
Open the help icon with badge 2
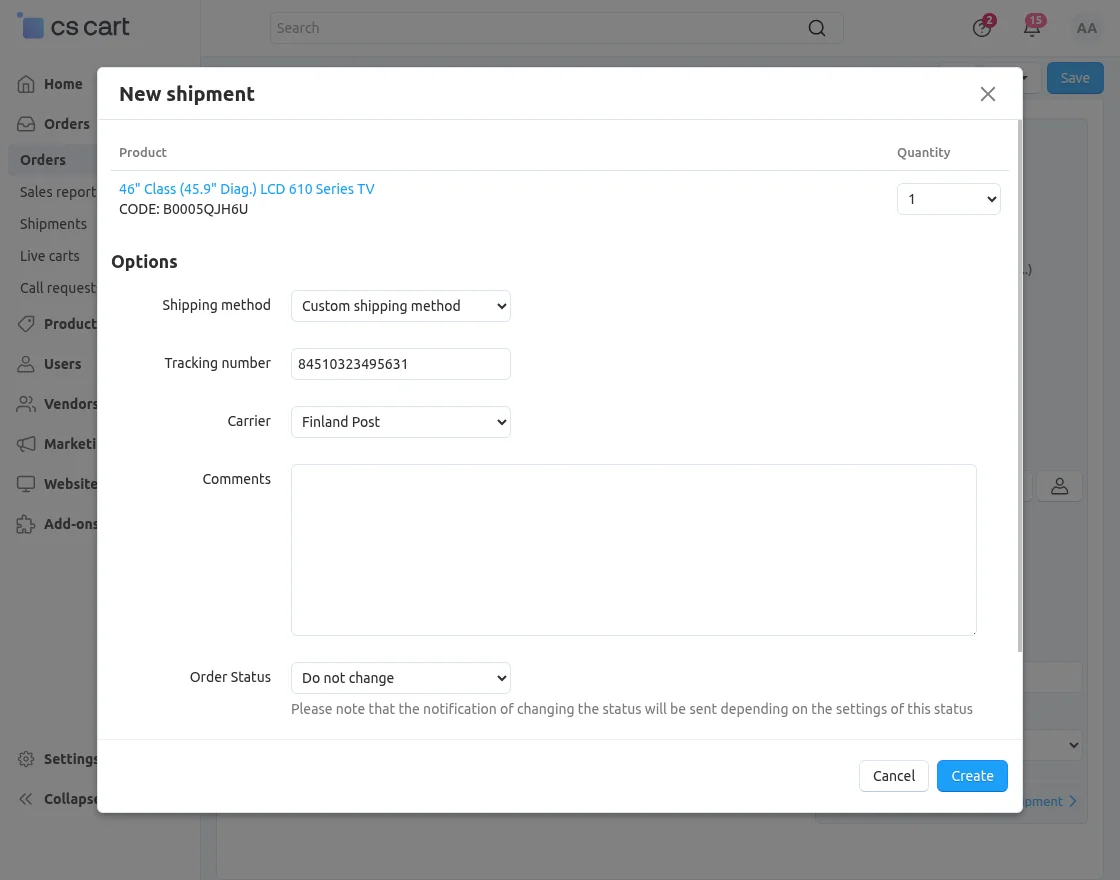[x=982, y=27]
